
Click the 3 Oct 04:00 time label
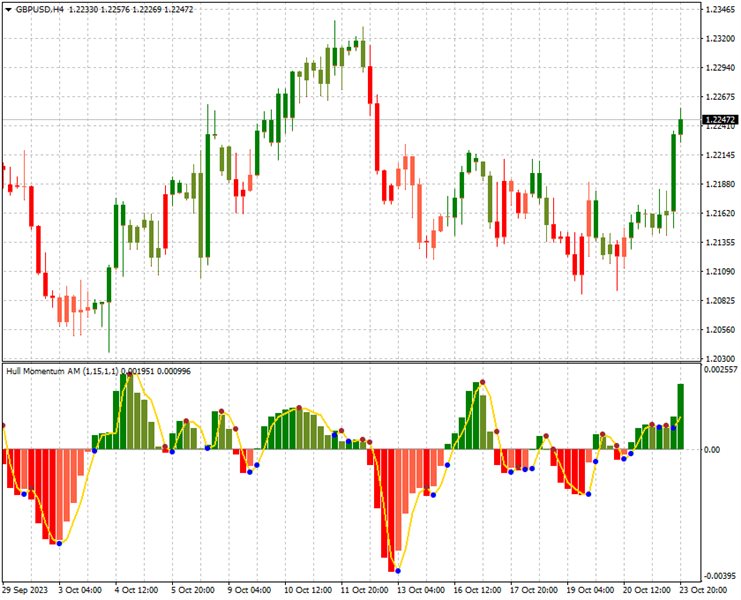tap(80, 590)
